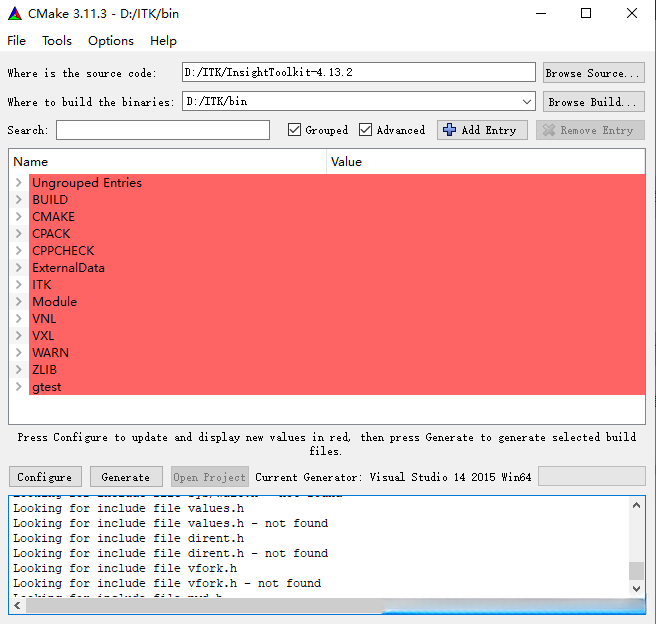Click the Add Entry button

482,130
